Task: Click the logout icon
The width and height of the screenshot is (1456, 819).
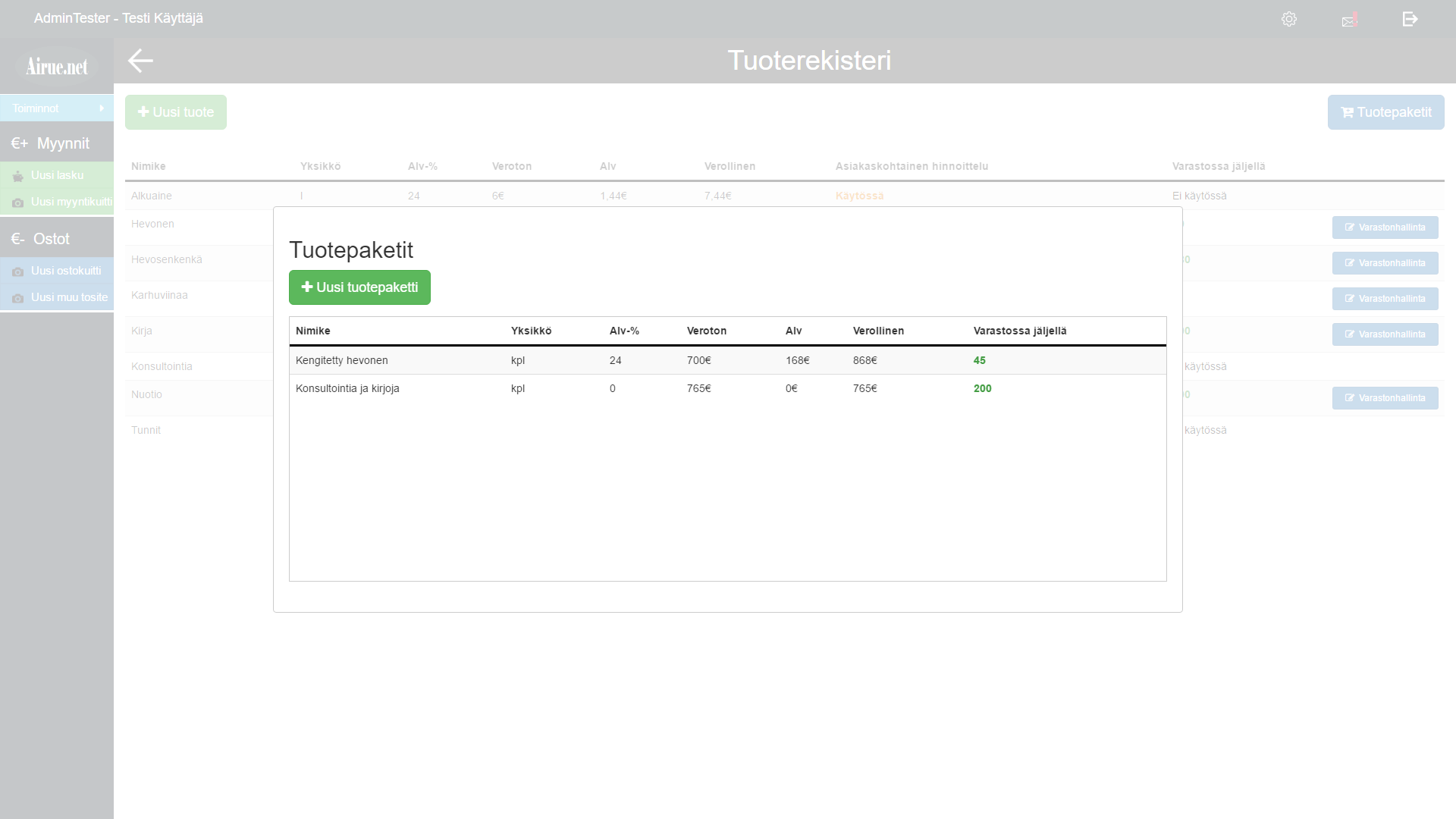Action: [1410, 19]
